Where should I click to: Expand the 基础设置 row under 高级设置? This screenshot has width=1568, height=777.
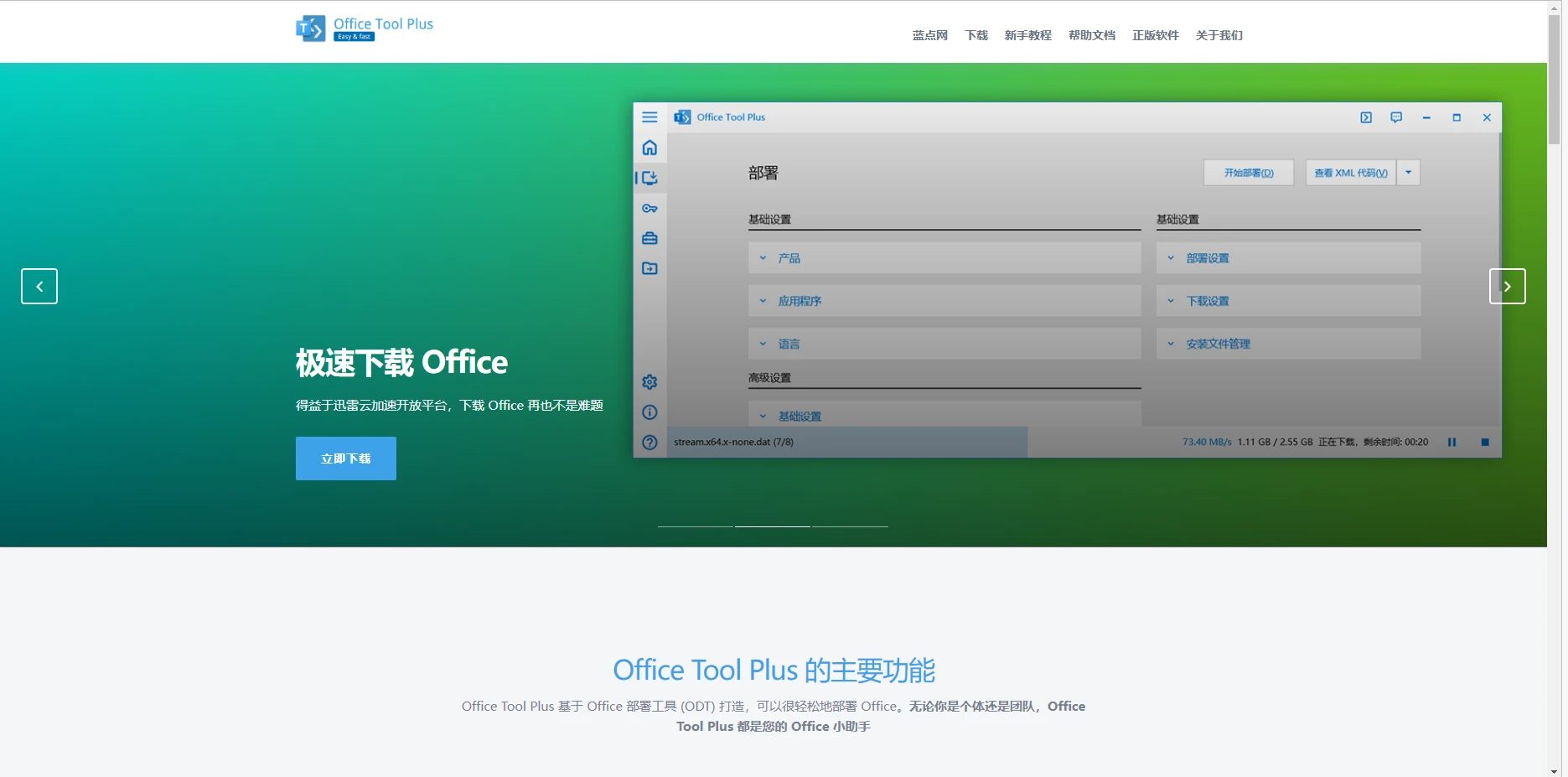pyautogui.click(x=944, y=414)
